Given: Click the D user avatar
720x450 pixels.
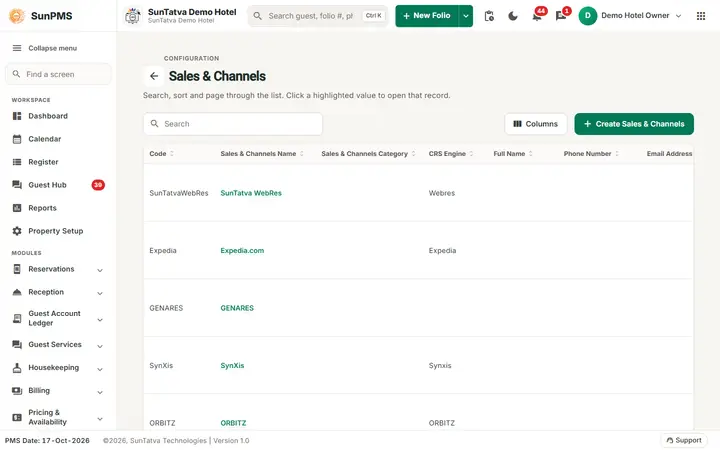Looking at the screenshot, I should [x=588, y=16].
